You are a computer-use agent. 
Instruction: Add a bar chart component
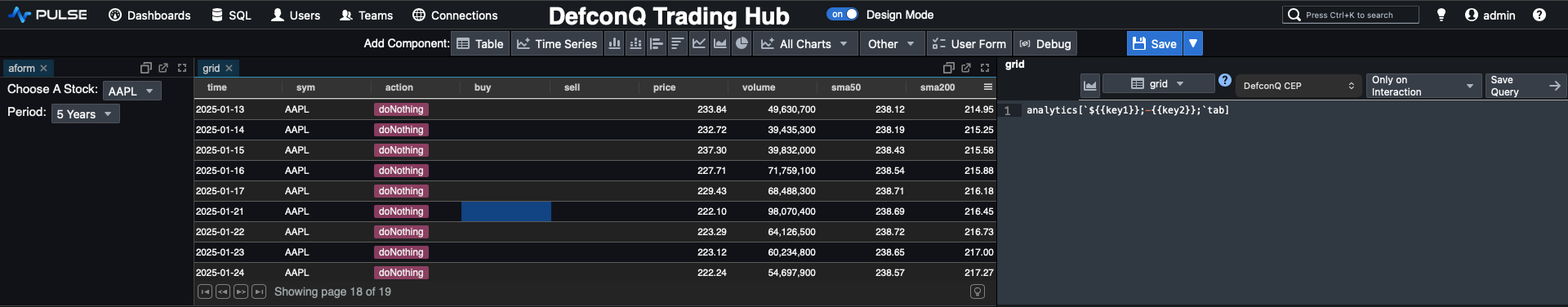click(x=614, y=43)
